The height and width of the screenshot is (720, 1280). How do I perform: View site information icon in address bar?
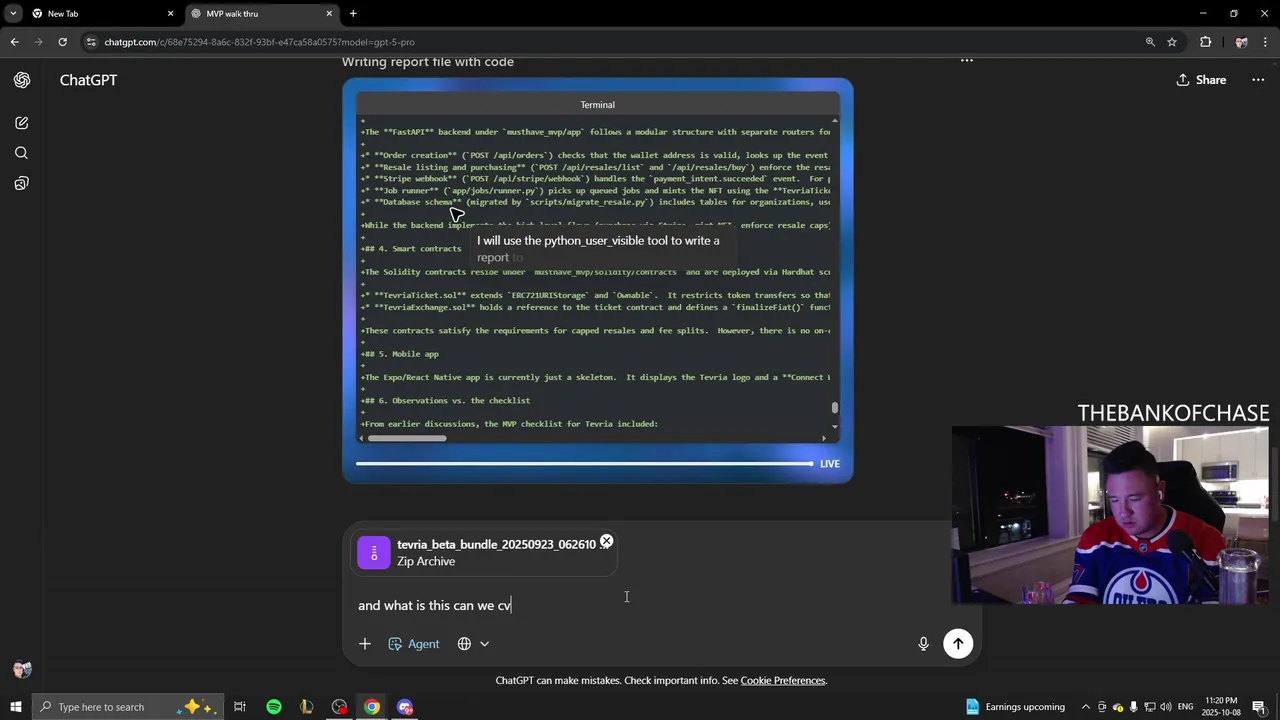click(91, 42)
